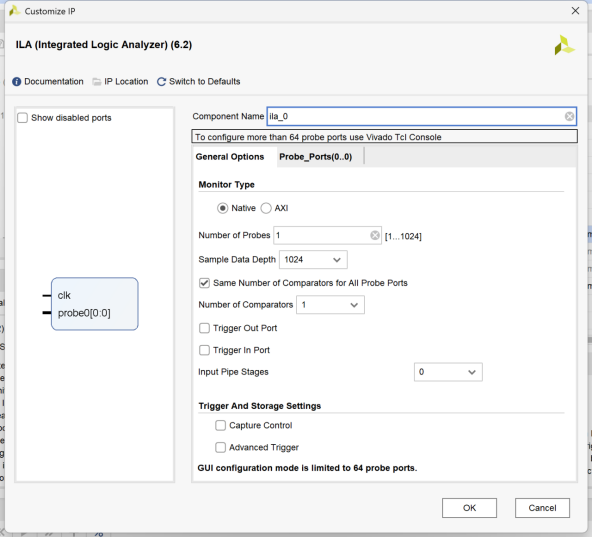Enable the Capture Control checkbox
The height and width of the screenshot is (537, 592).
click(x=220, y=426)
